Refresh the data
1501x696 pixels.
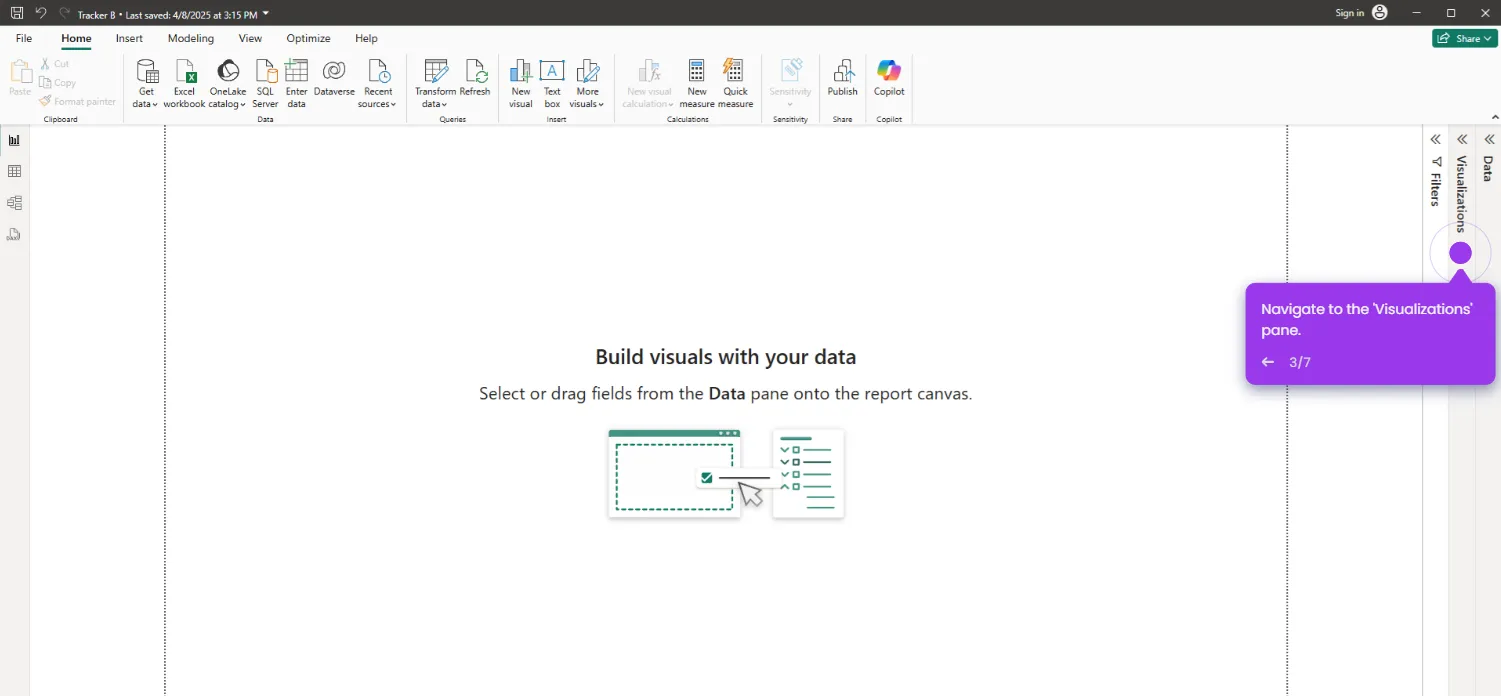coord(475,78)
